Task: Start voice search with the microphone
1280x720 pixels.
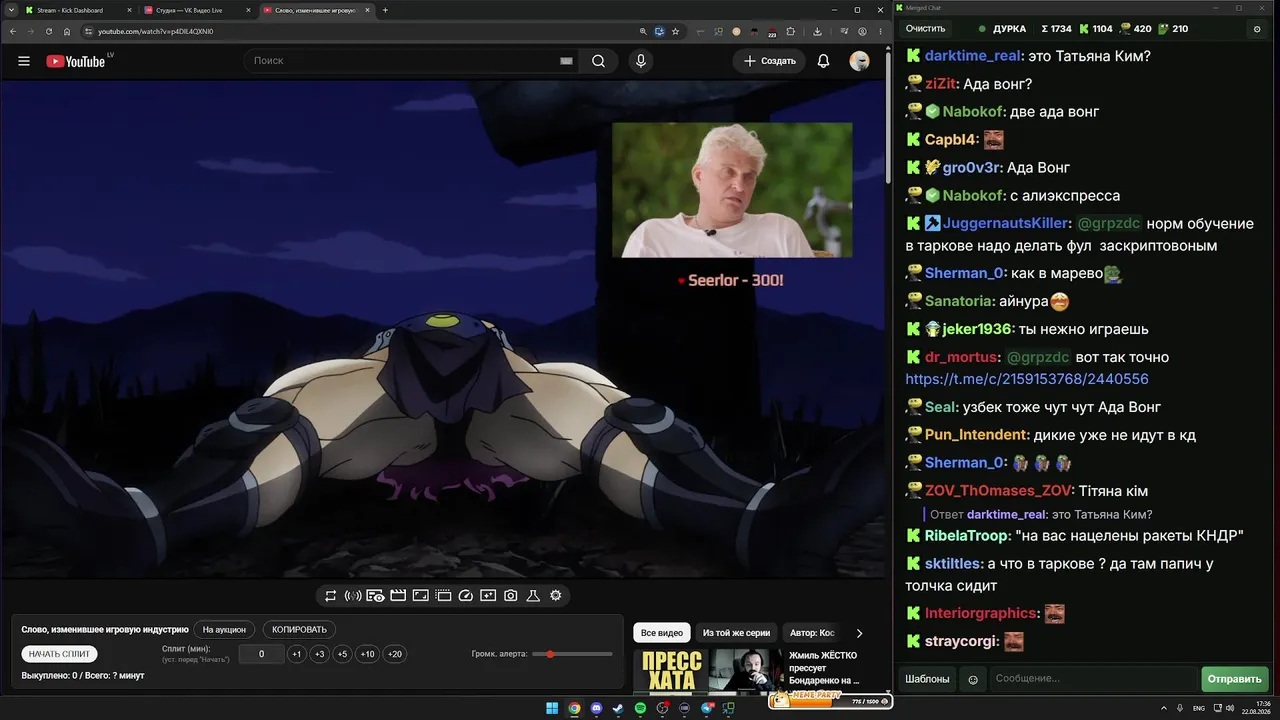Action: (x=641, y=61)
